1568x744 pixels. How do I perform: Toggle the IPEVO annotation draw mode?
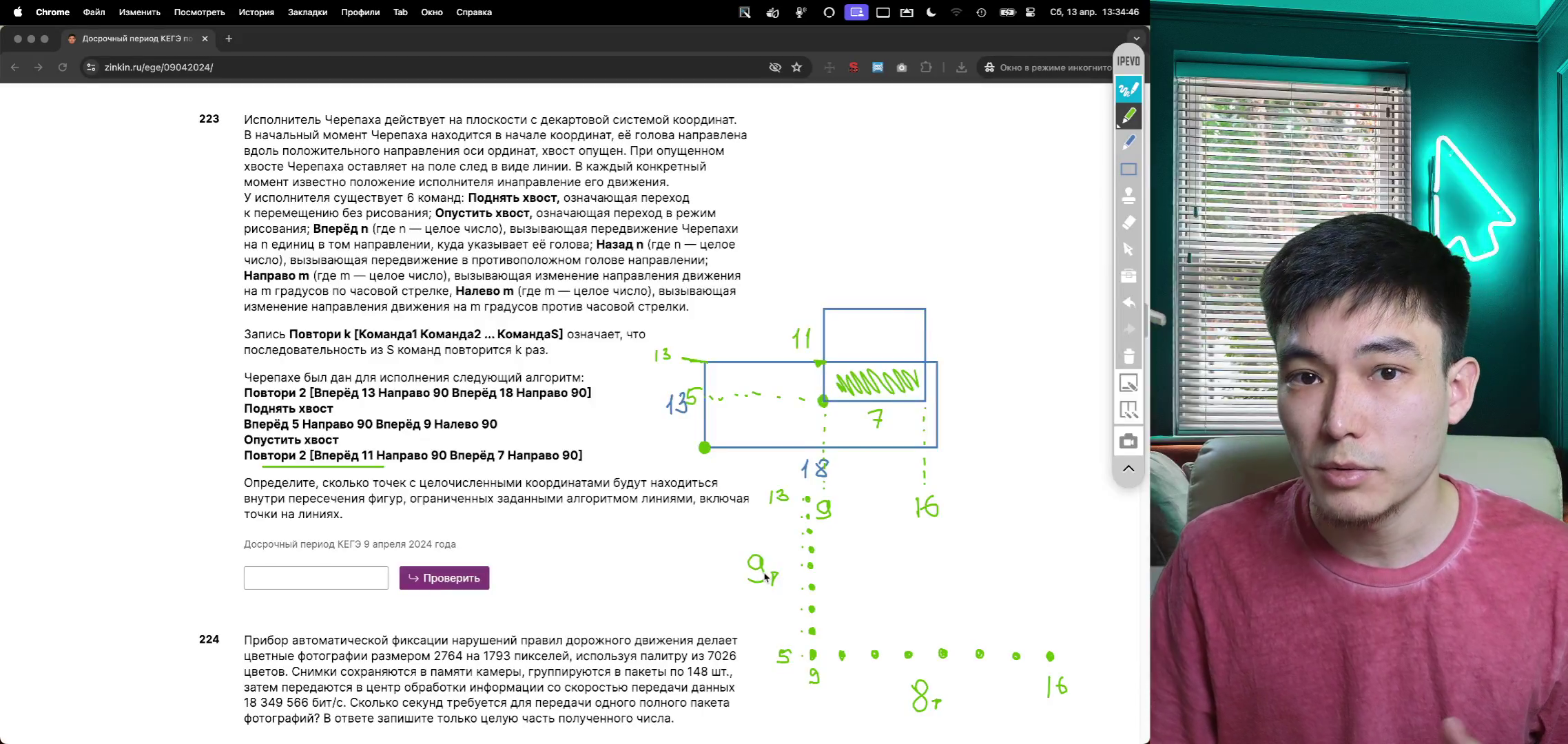point(1128,89)
